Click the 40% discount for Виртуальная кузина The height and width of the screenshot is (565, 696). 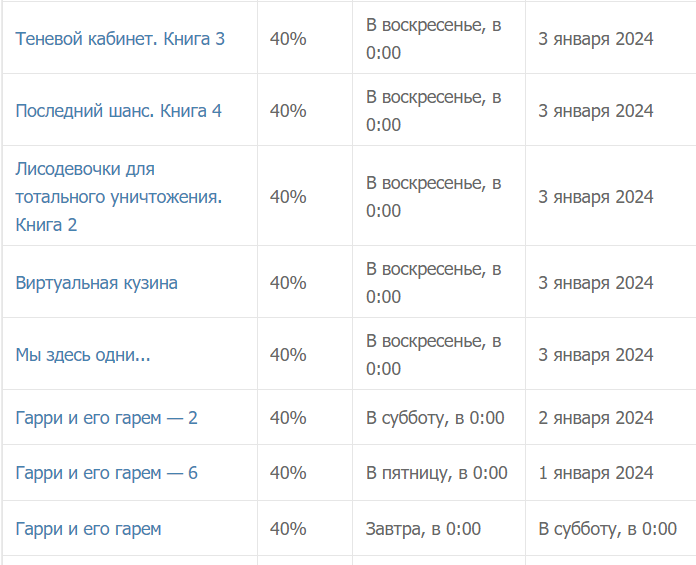(x=288, y=283)
